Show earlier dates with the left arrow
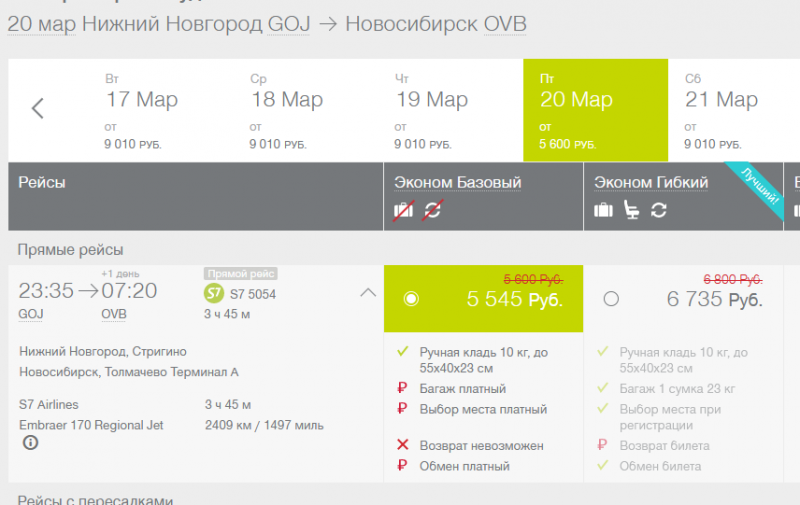This screenshot has height=505, width=800. click(x=38, y=109)
